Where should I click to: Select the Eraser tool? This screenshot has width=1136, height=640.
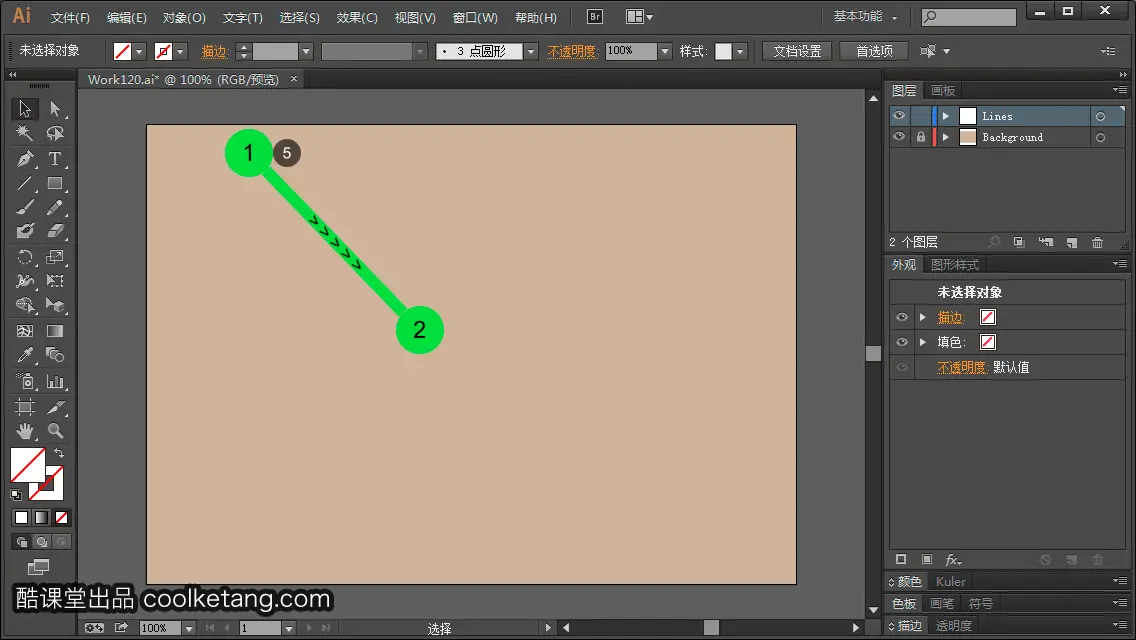point(55,232)
